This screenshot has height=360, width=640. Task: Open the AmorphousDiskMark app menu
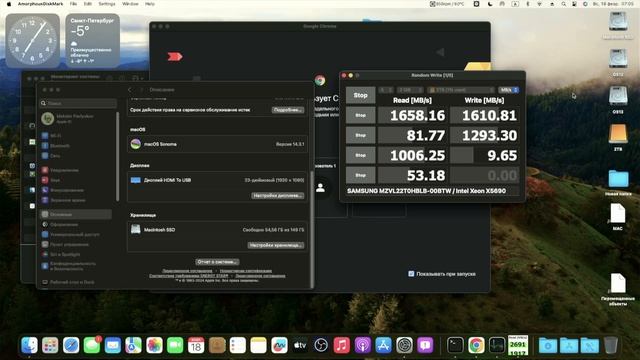tap(40, 4)
